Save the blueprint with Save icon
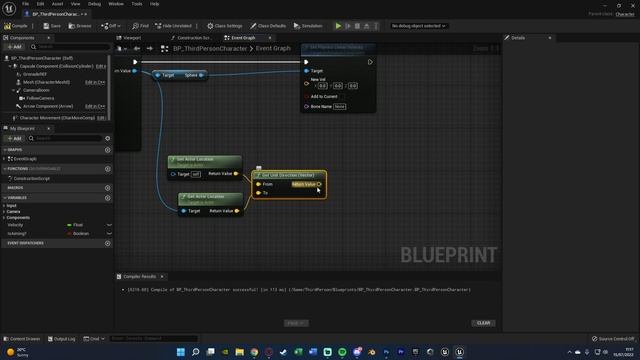Image resolution: width=640 pixels, height=360 pixels. (x=52, y=26)
